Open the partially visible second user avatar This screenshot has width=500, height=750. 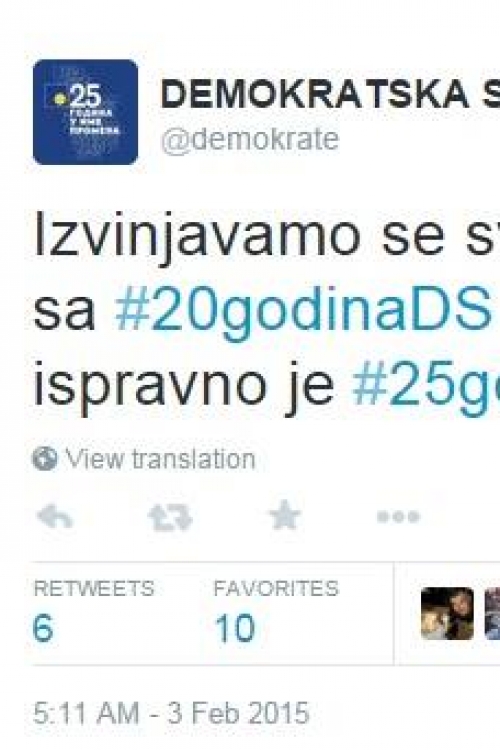pyautogui.click(x=492, y=613)
